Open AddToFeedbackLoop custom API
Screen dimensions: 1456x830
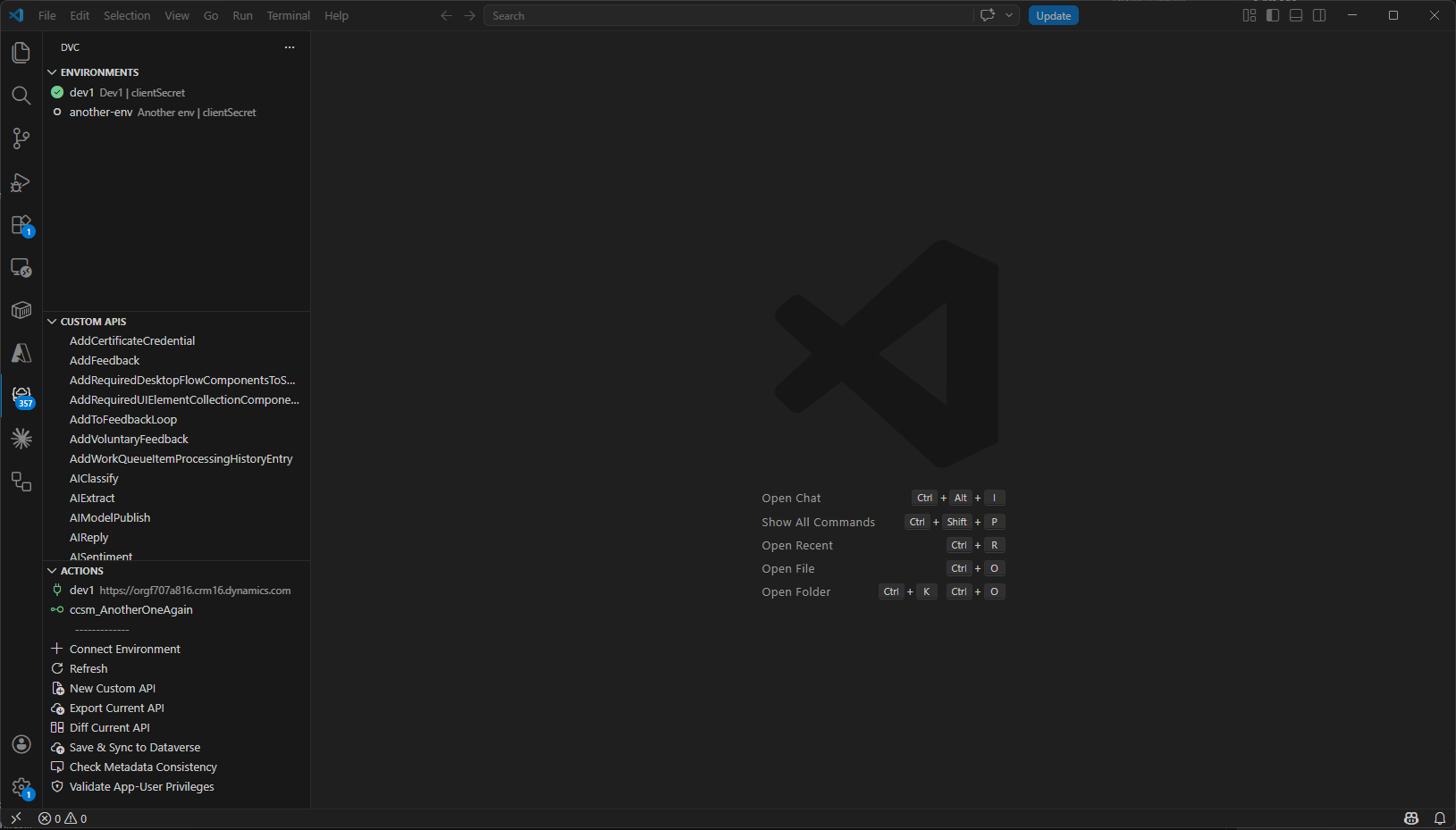[176, 420]
